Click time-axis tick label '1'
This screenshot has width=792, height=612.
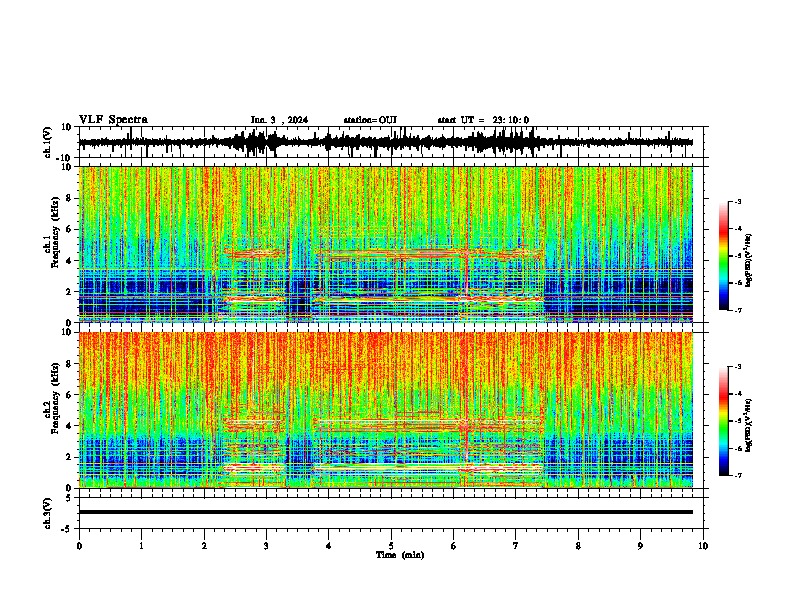pyautogui.click(x=141, y=546)
